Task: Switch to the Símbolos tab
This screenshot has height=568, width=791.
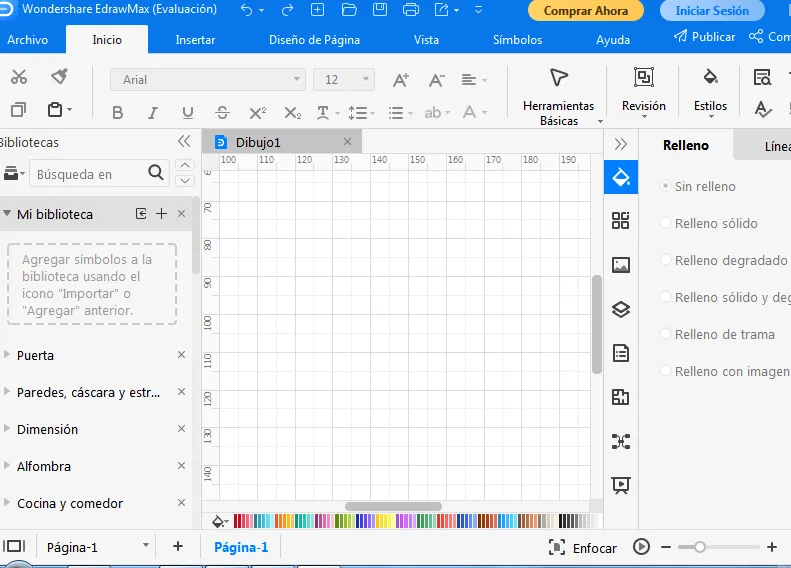Action: click(x=518, y=40)
